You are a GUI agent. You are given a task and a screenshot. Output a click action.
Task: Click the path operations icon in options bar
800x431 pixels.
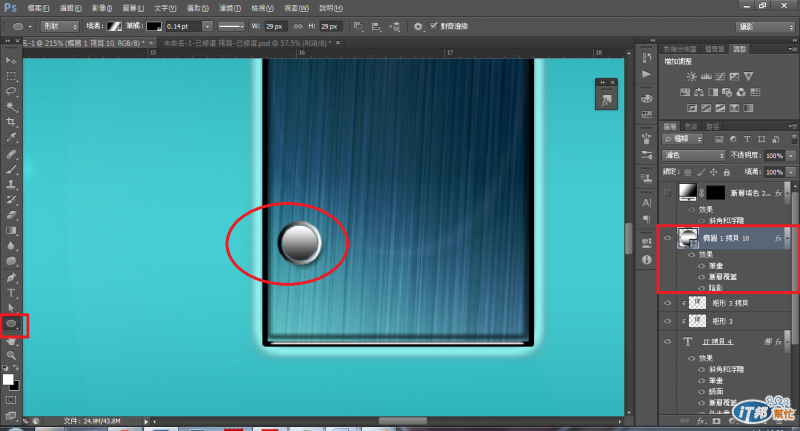(358, 26)
